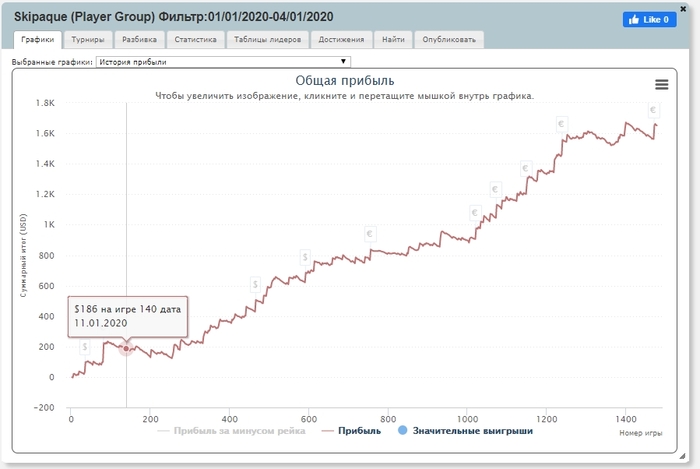Click the dollar win marker near game 40
The height and width of the screenshot is (469, 700).
[85, 347]
